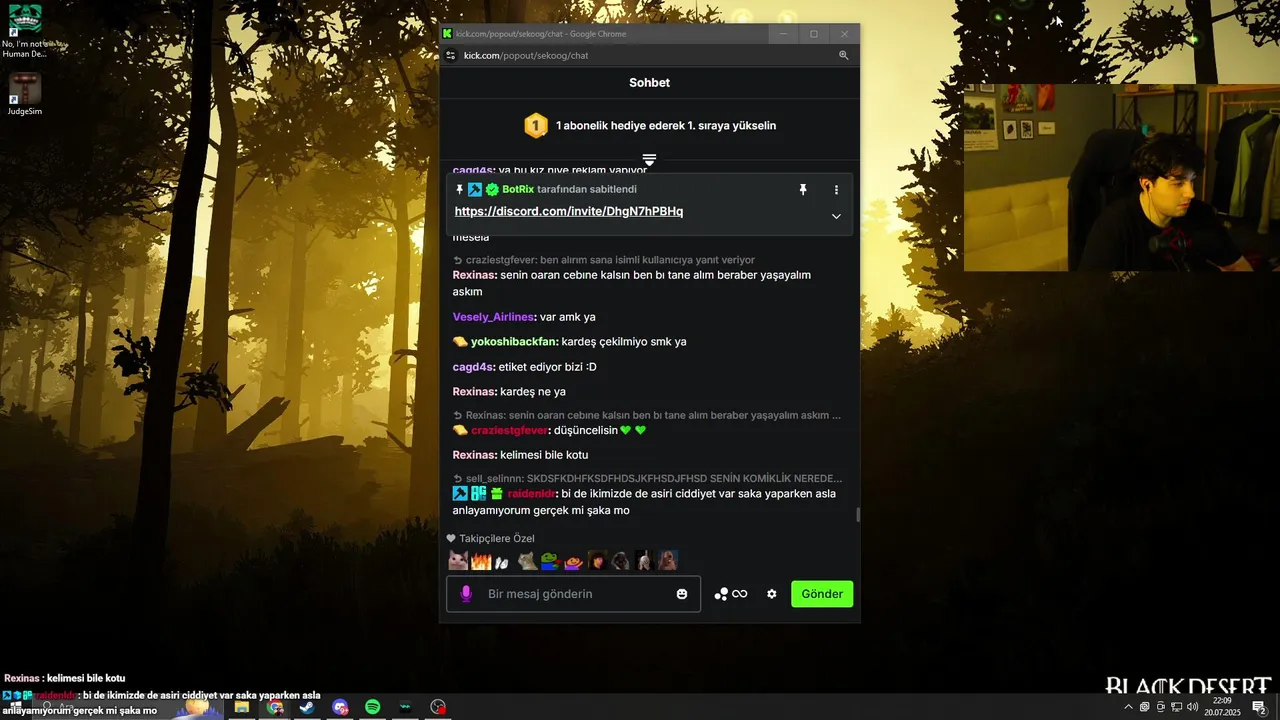Screen dimensions: 1280x720
Task: Open the volume speaker tray icon
Action: pos(1192,707)
